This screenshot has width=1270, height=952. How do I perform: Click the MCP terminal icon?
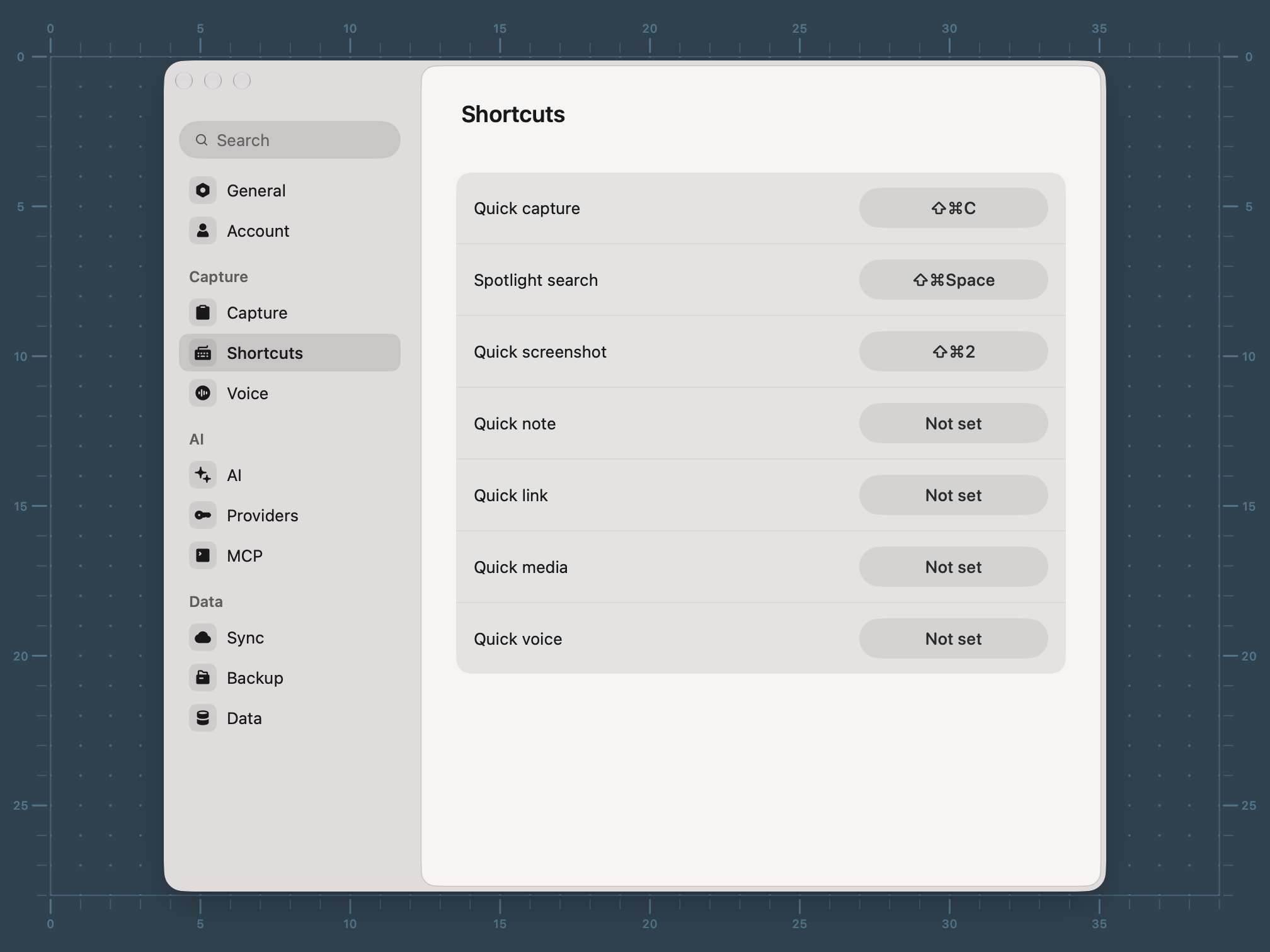[x=203, y=556]
